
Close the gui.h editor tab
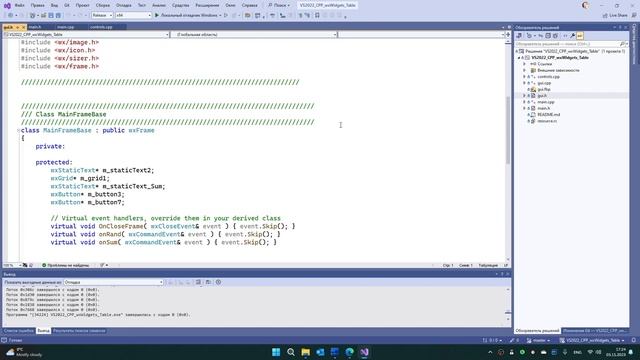click(x=23, y=27)
